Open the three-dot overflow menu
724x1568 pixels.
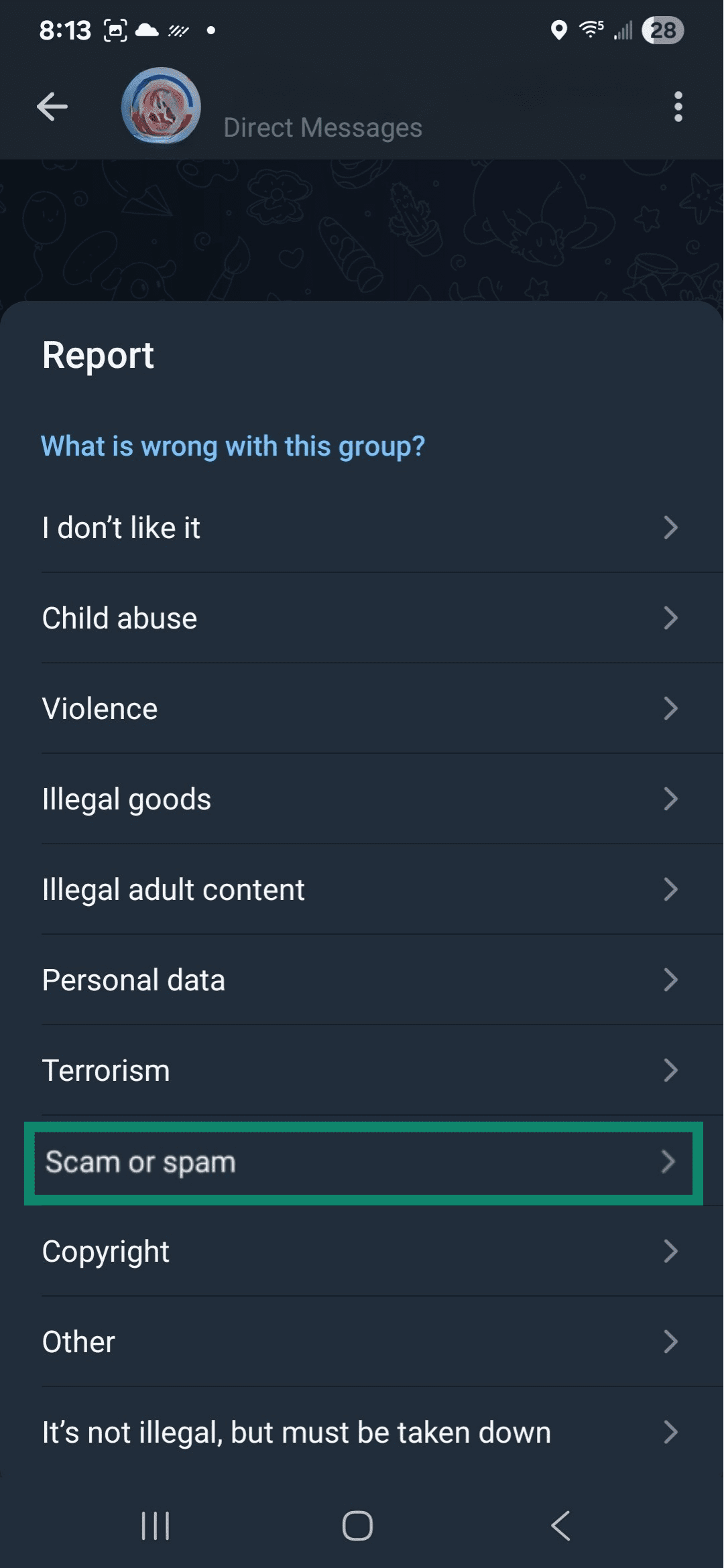[678, 107]
